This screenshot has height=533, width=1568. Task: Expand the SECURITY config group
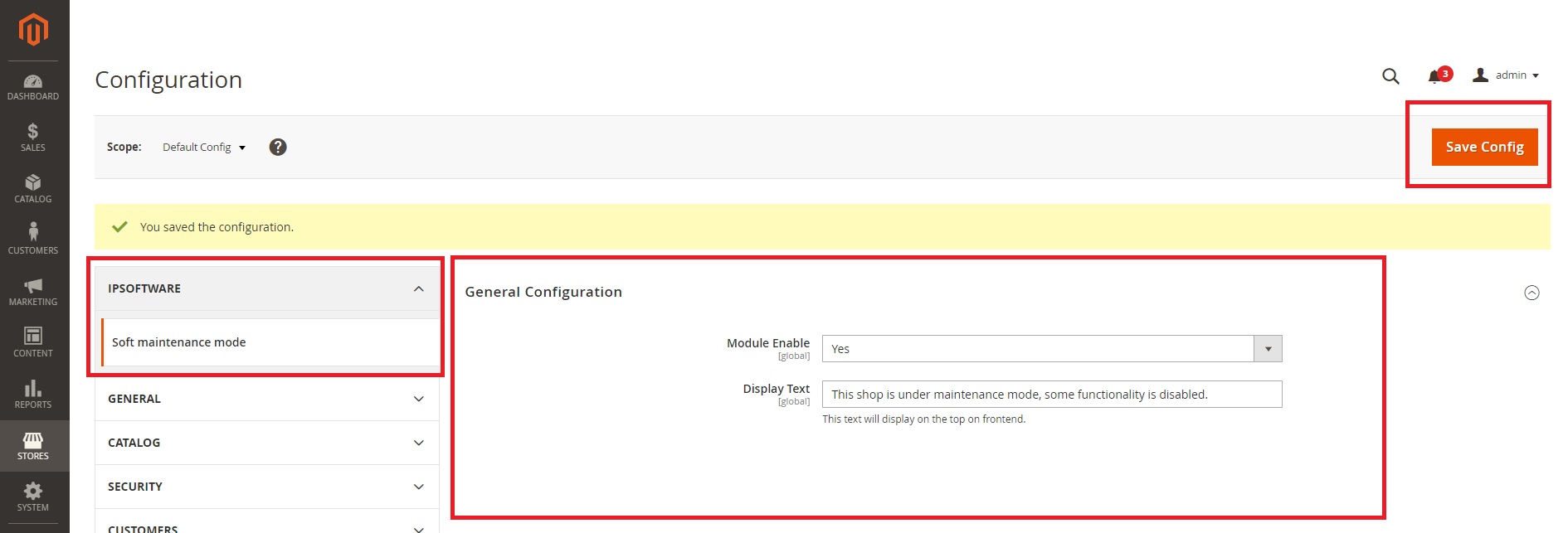(267, 487)
